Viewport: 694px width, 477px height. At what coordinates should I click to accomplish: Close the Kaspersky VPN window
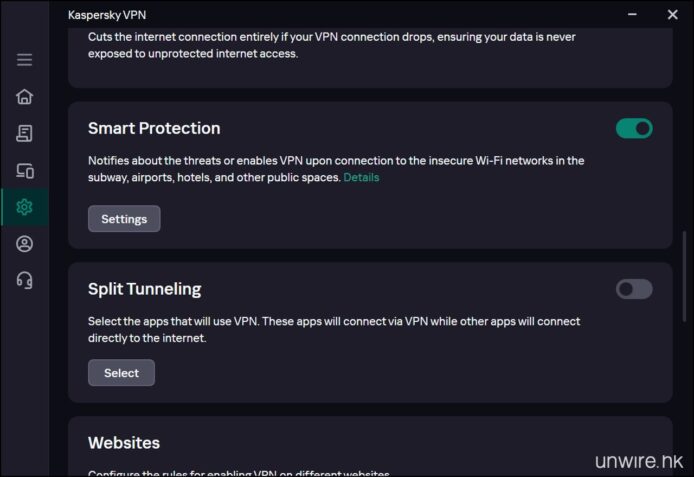click(x=672, y=15)
